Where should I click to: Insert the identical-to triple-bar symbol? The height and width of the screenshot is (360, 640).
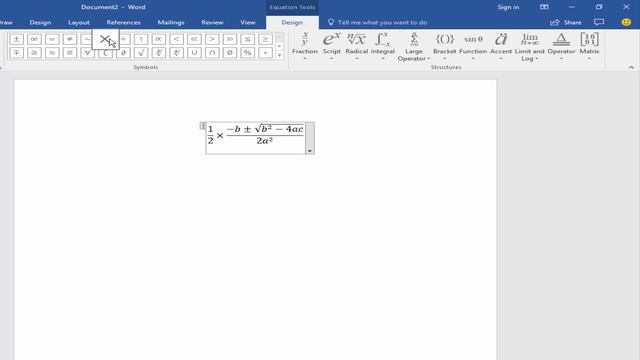click(70, 53)
